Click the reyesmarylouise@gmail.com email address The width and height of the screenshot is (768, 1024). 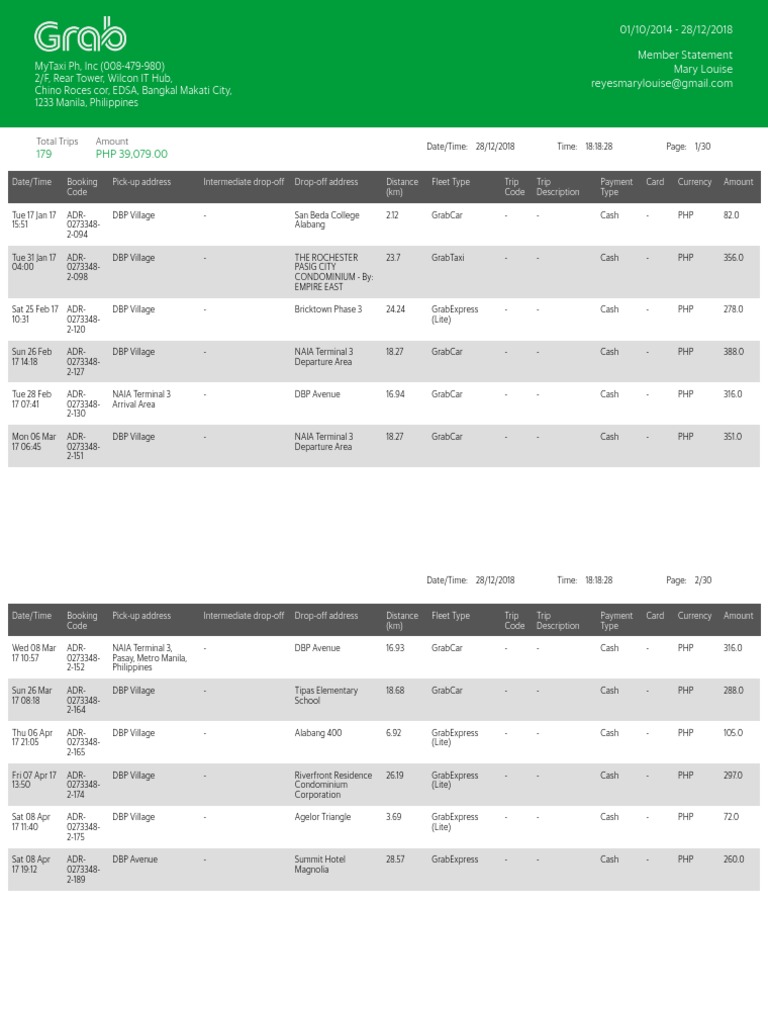661,84
